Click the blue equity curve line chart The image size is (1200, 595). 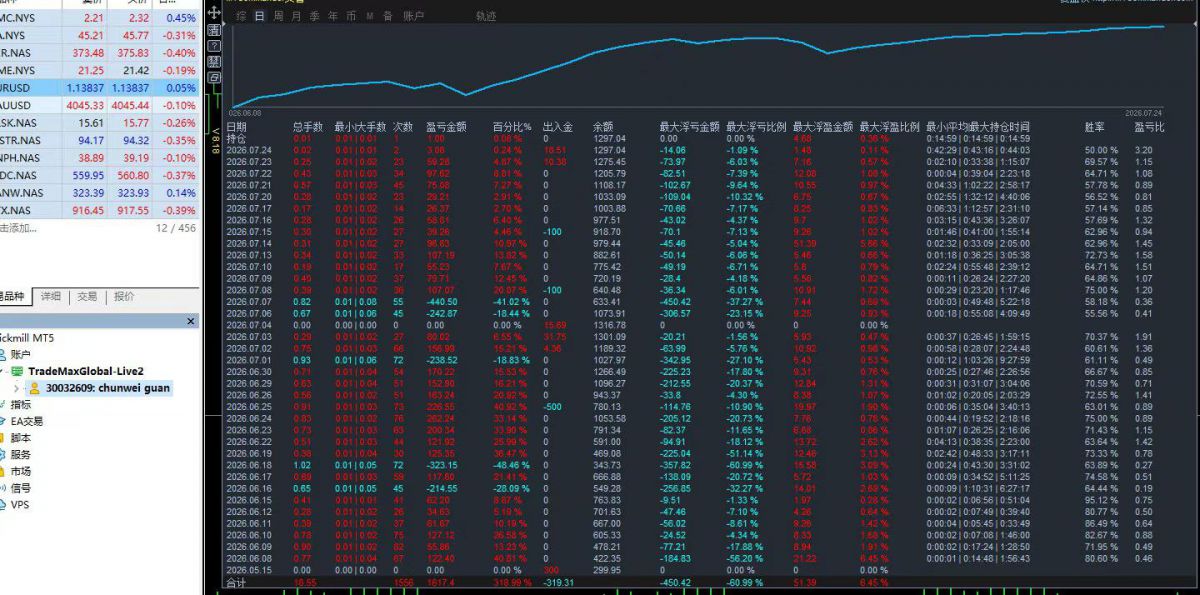pos(697,66)
